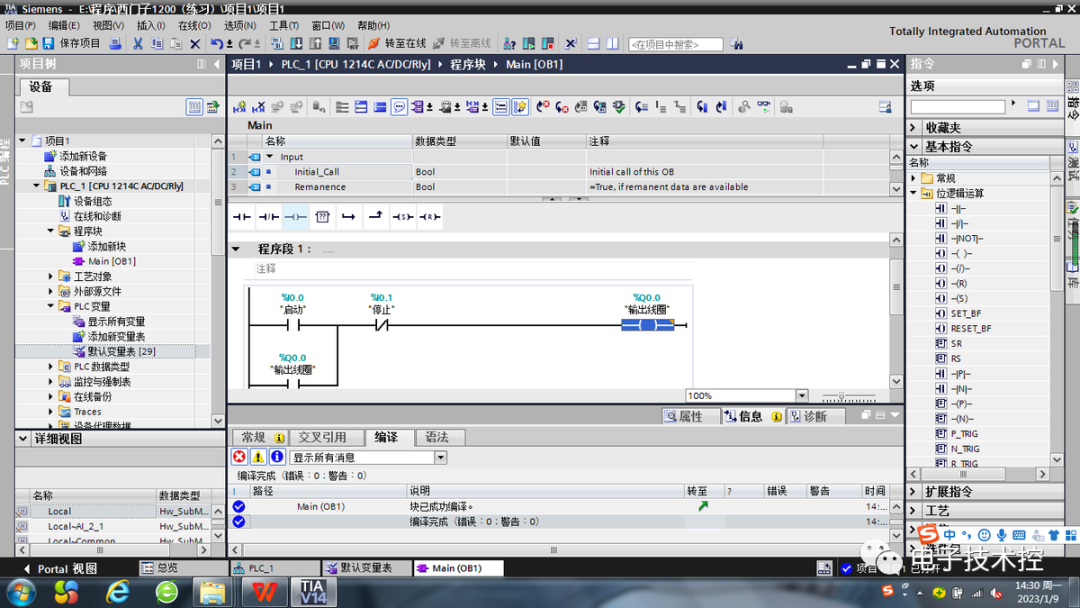Click the save project disk icon
The height and width of the screenshot is (608, 1080).
point(48,43)
